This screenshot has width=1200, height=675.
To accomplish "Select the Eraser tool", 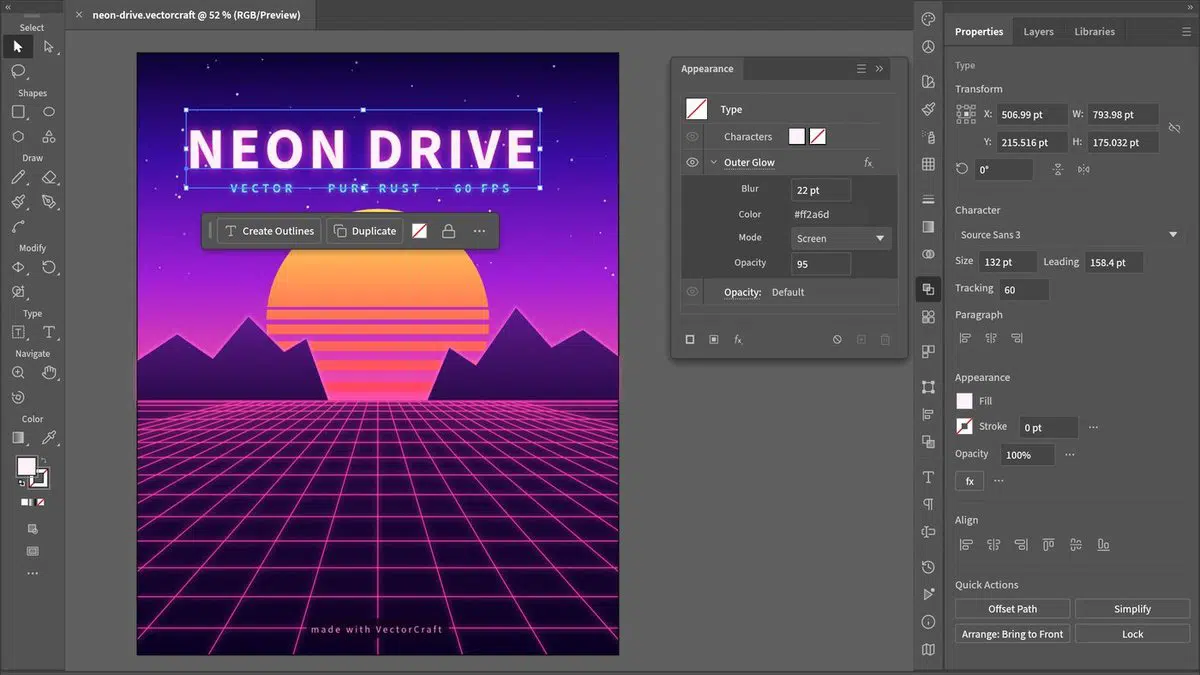I will (49, 177).
